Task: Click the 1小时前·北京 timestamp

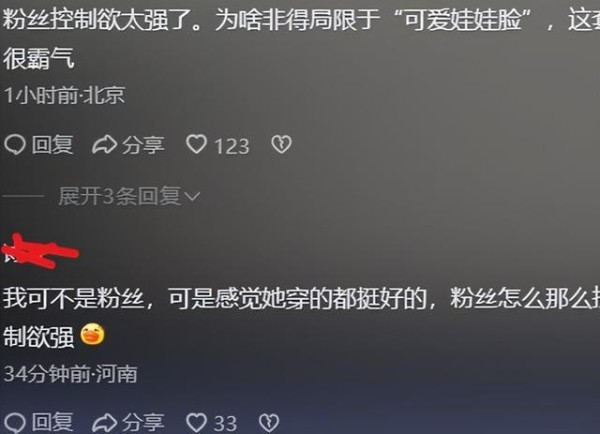Action: click(x=64, y=95)
